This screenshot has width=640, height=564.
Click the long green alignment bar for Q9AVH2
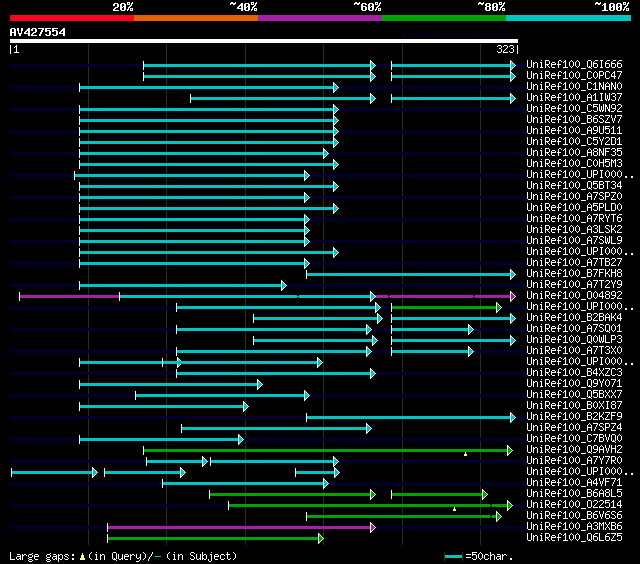tap(328, 451)
